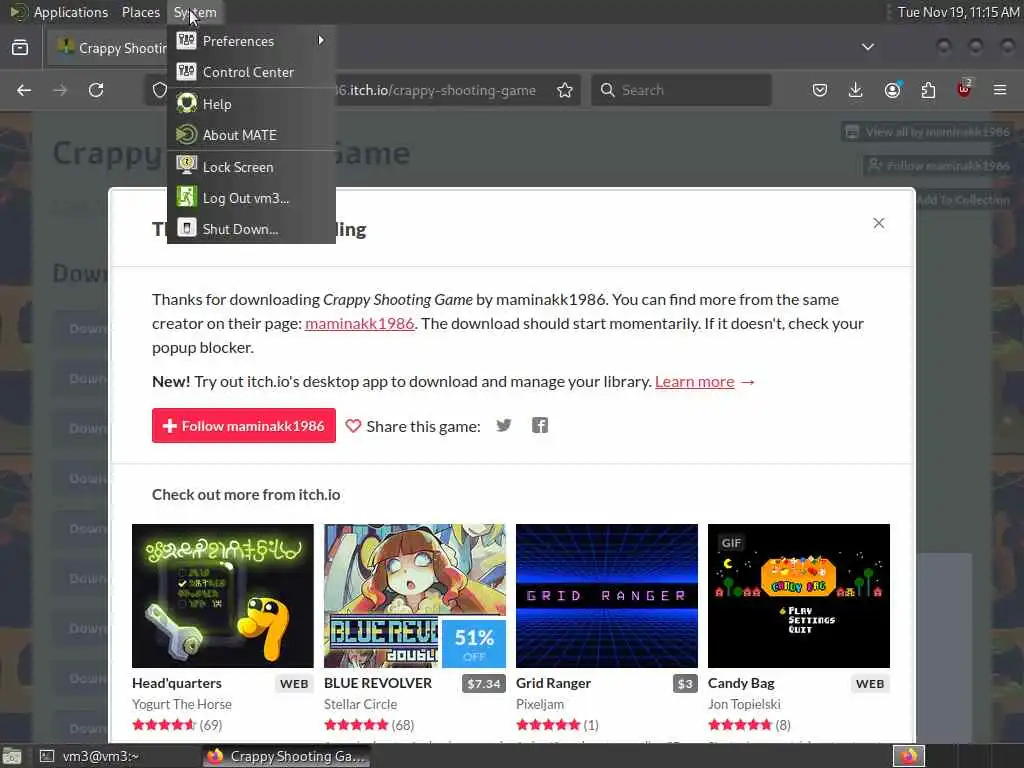Open Preferences submenu in System menu

click(x=251, y=40)
